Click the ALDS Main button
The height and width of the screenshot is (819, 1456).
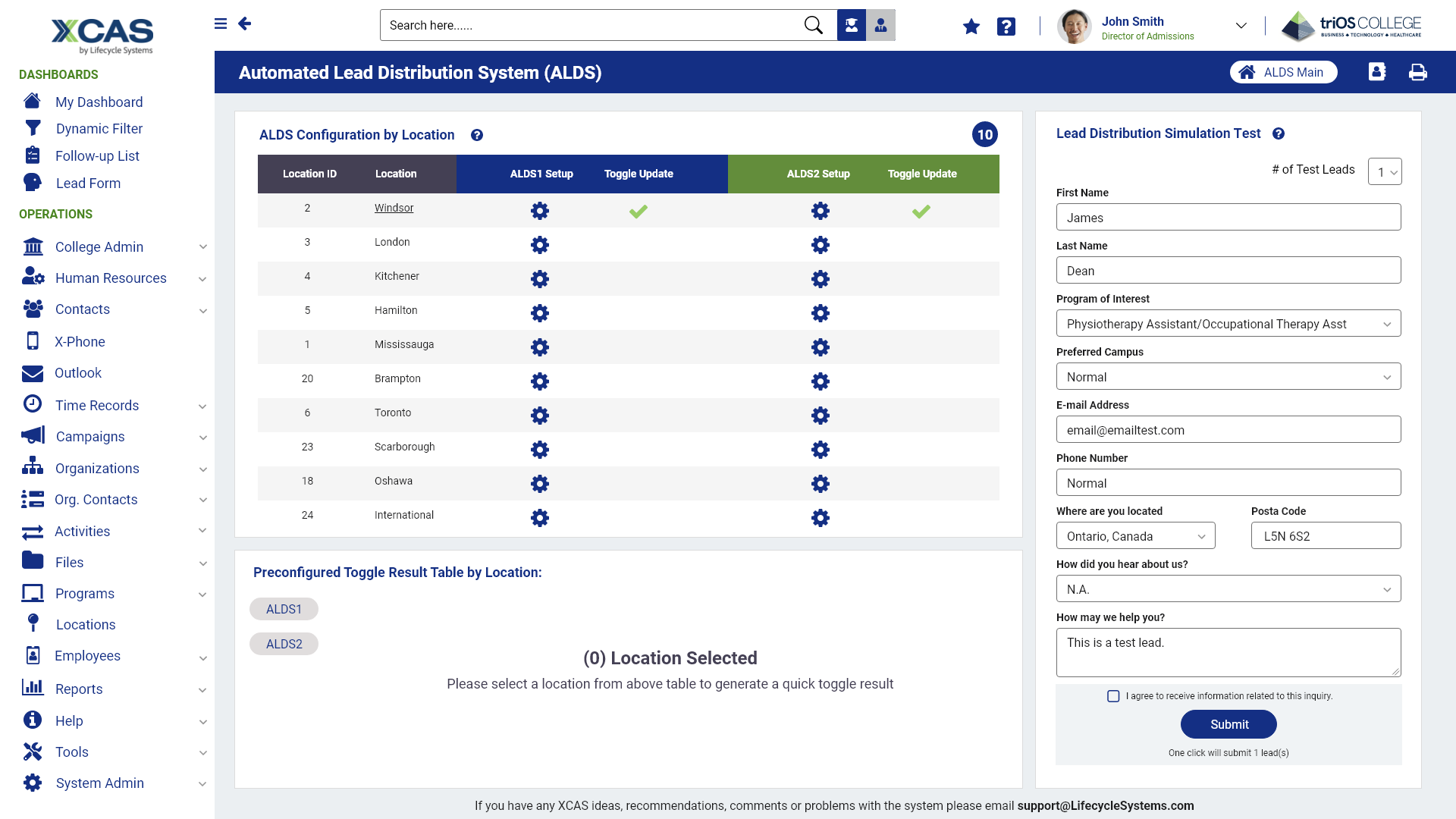pyautogui.click(x=1282, y=72)
